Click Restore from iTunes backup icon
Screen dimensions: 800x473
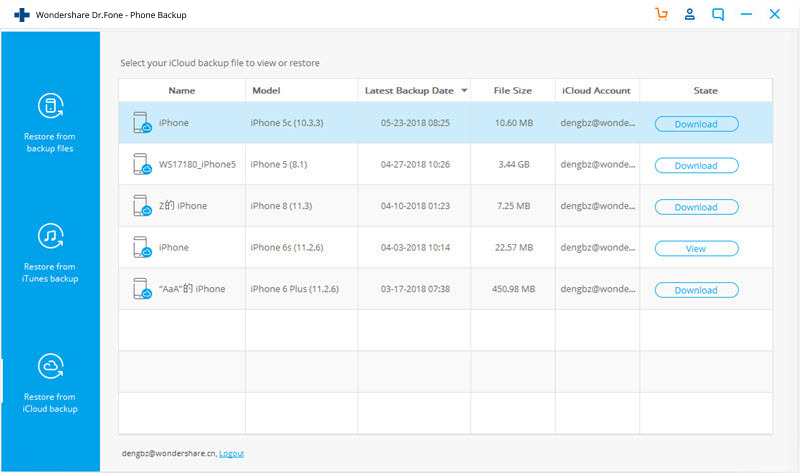[x=51, y=236]
